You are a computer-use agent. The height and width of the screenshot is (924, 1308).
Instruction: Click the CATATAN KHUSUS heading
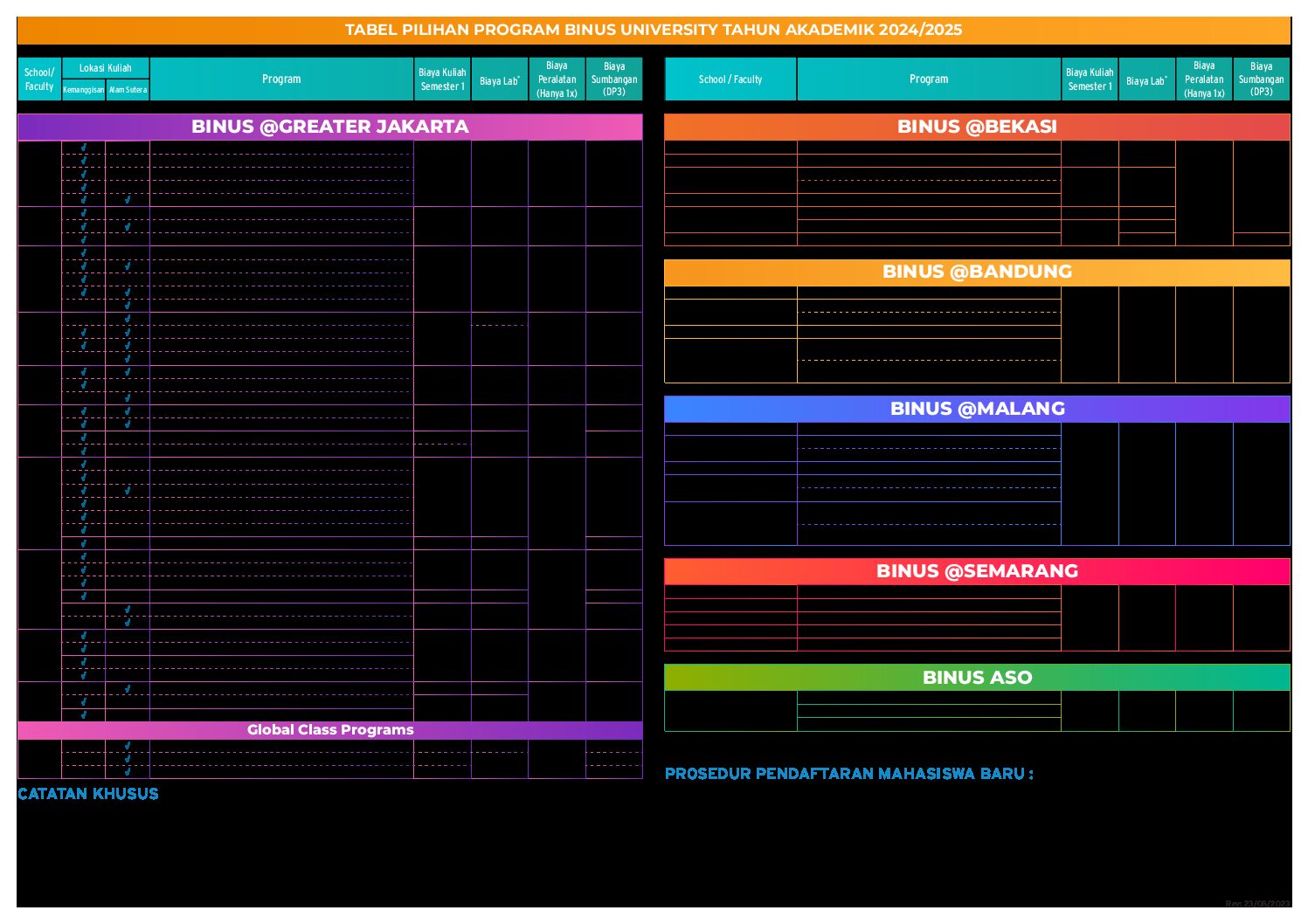pos(88,794)
